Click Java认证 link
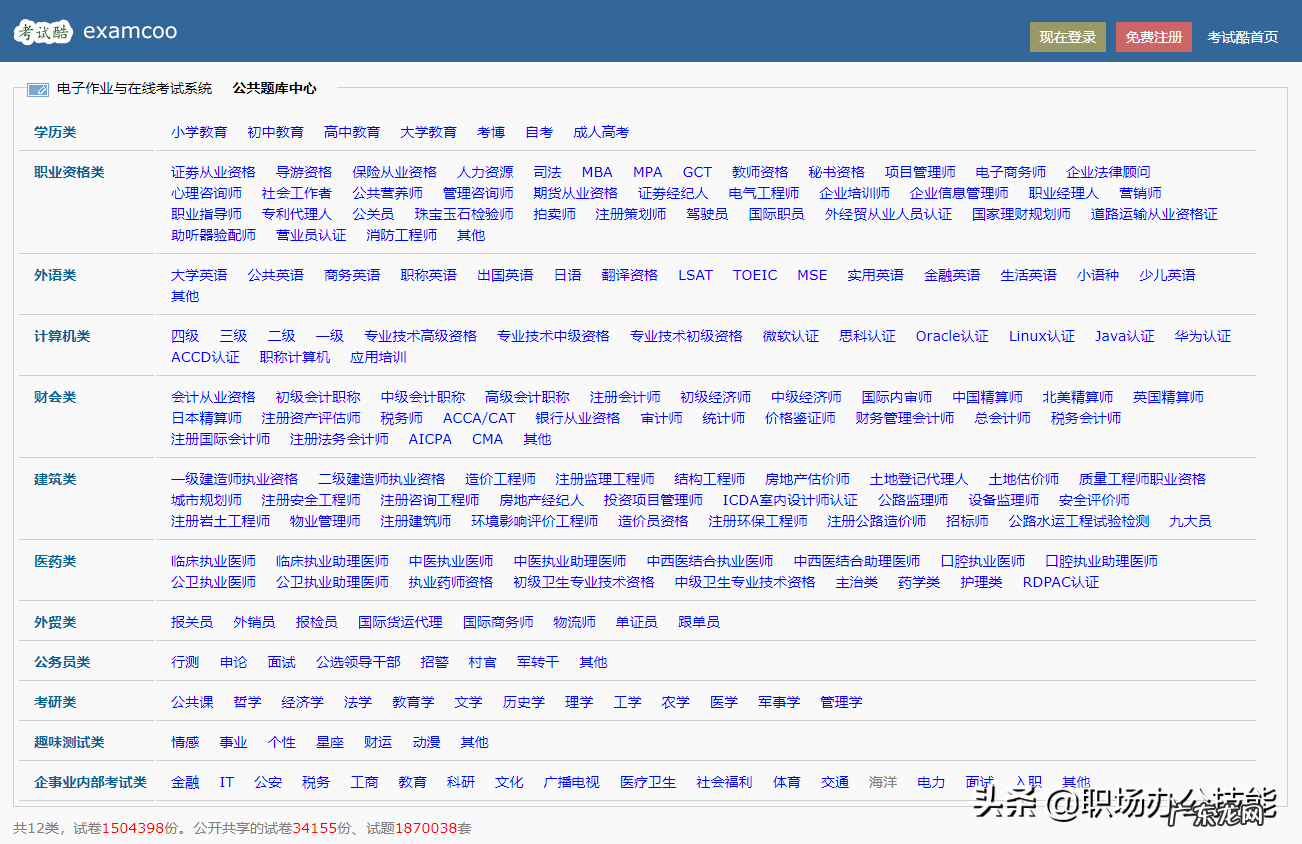 pyautogui.click(x=1125, y=336)
